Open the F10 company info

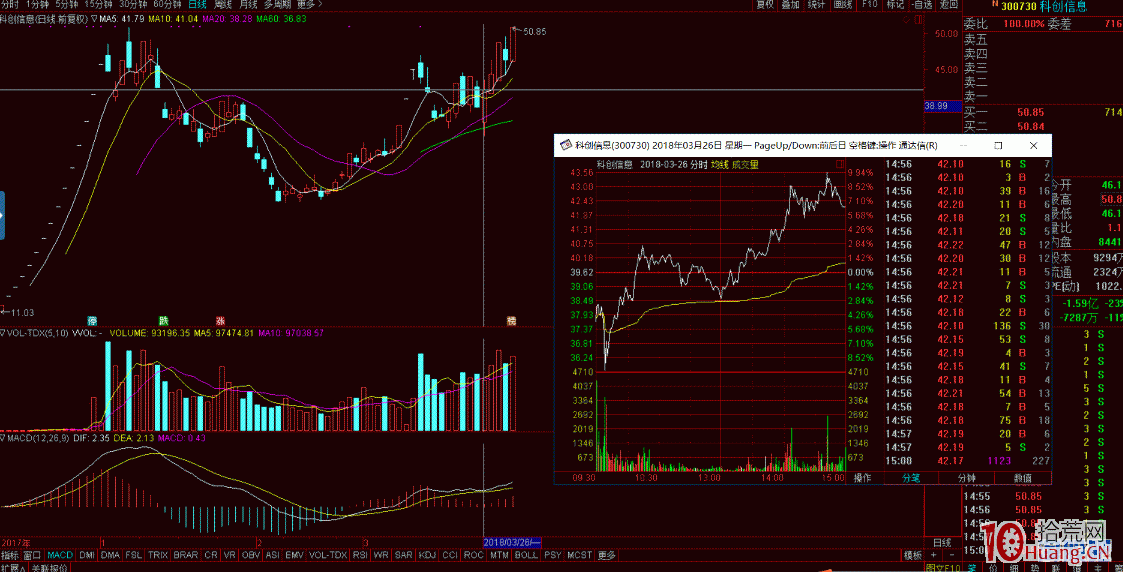pyautogui.click(x=869, y=4)
